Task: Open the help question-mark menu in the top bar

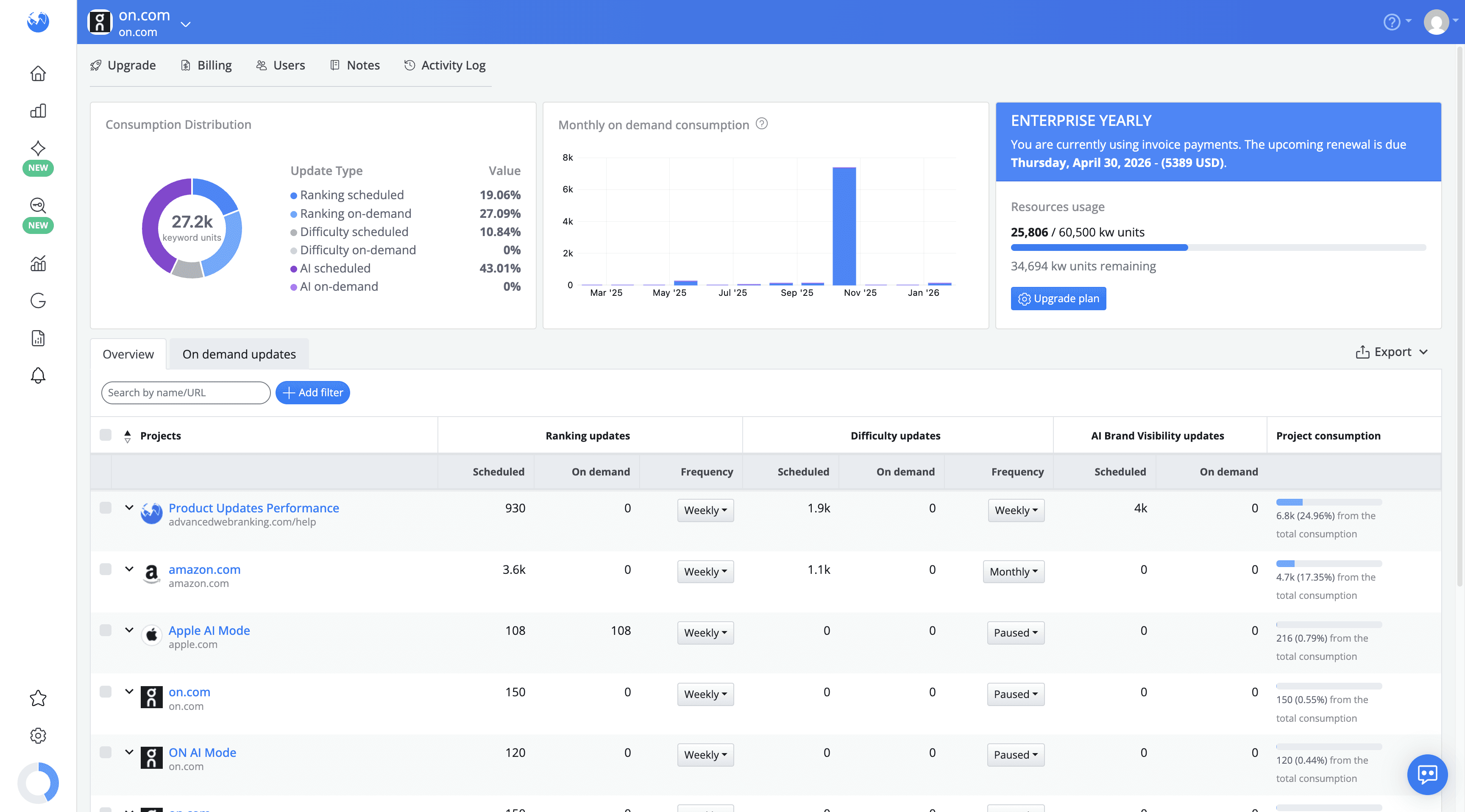Action: pyautogui.click(x=1392, y=22)
